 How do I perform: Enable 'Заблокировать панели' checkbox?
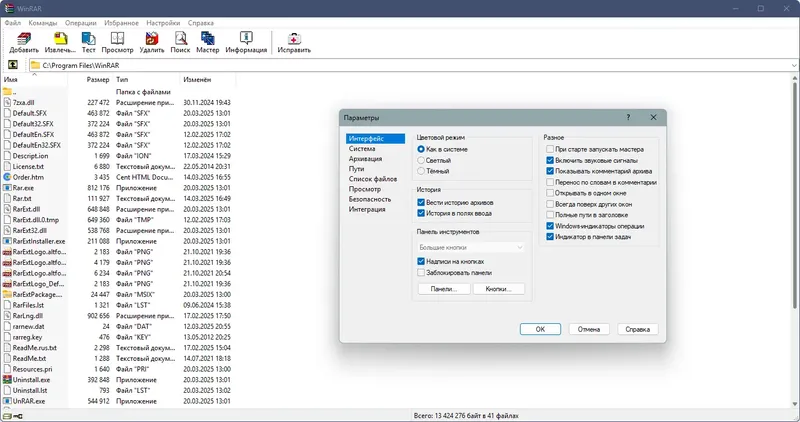coord(421,272)
